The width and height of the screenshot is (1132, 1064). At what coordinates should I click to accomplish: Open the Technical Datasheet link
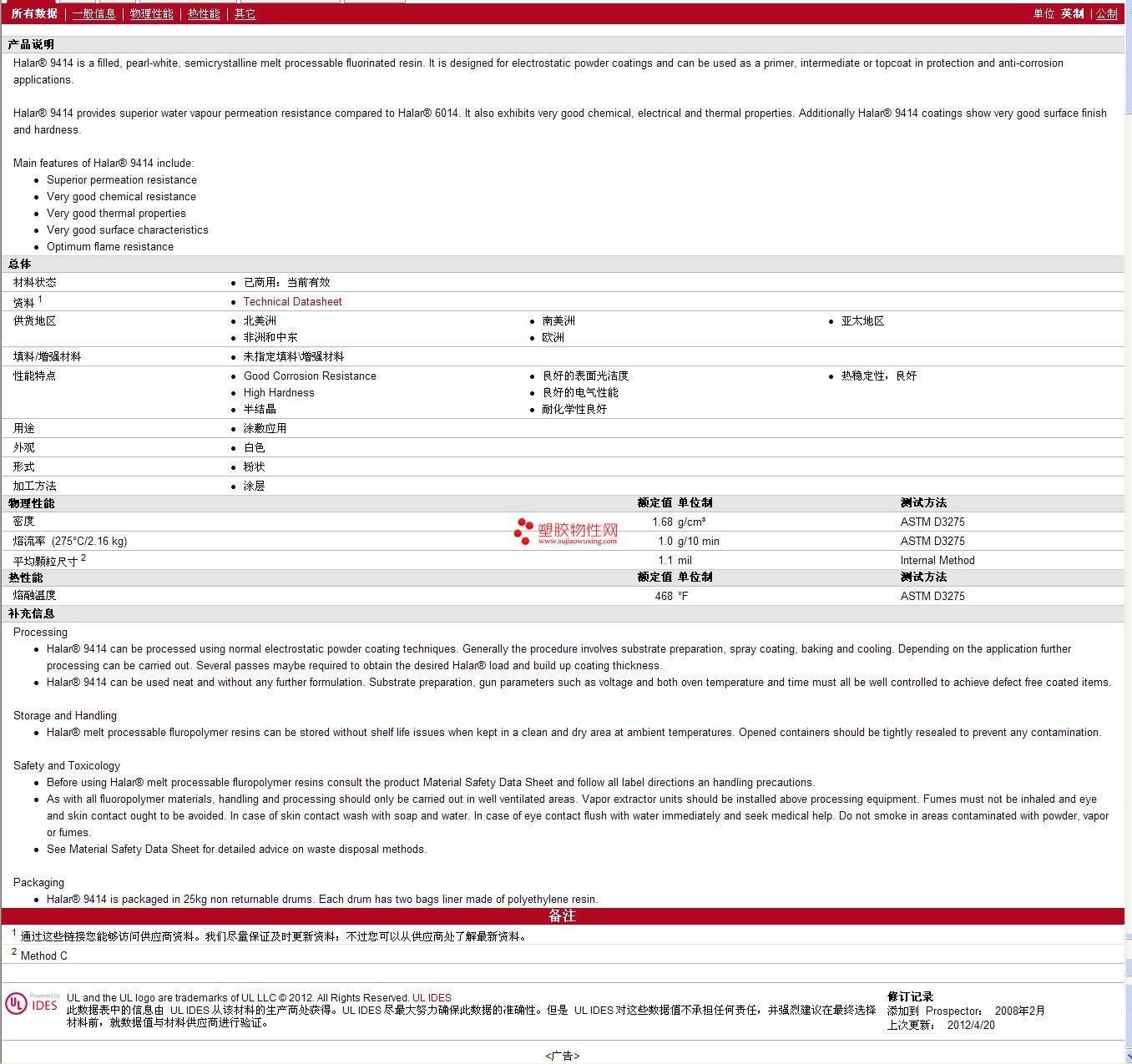[x=292, y=302]
